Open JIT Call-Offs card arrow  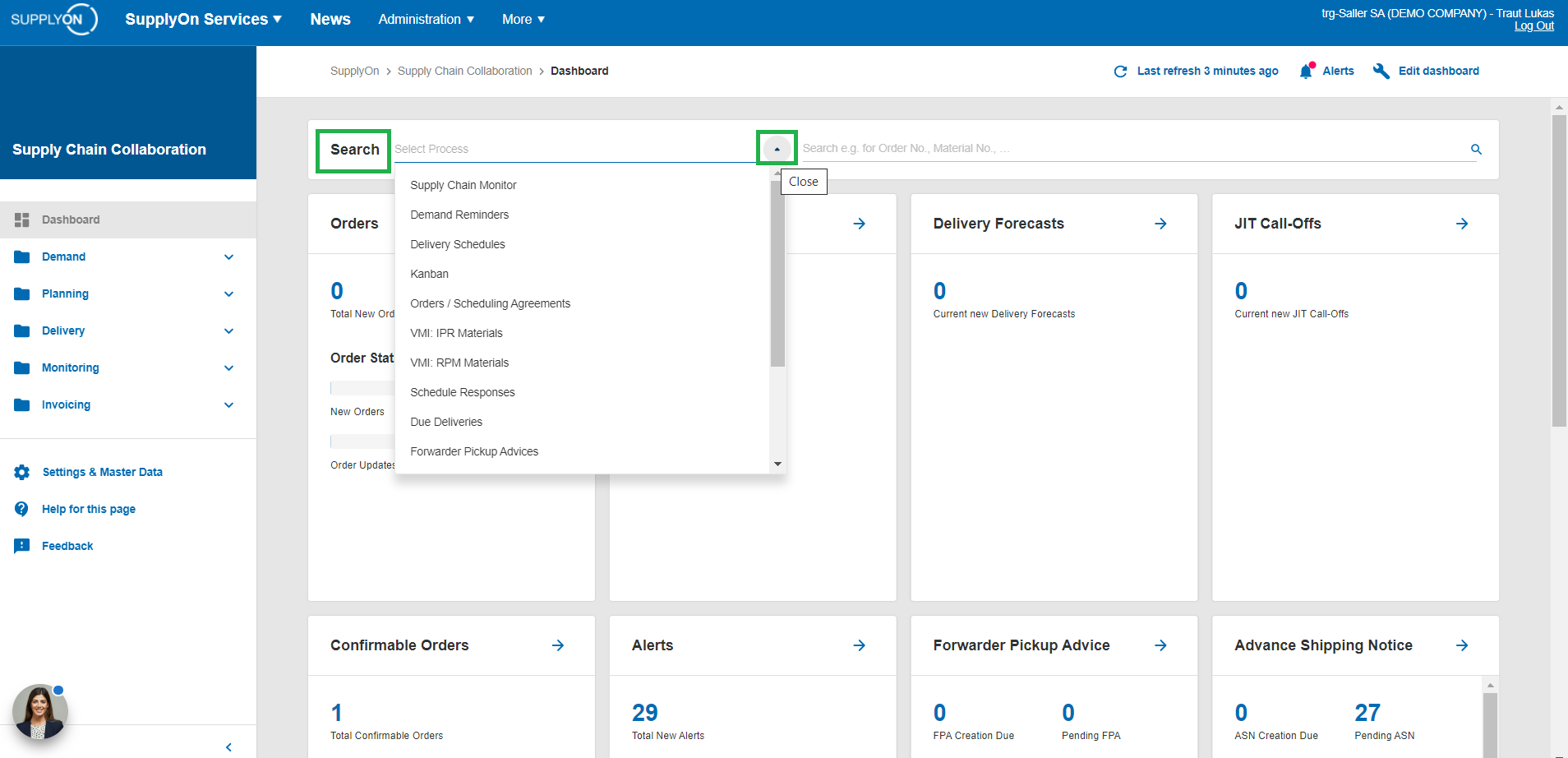coord(1462,224)
